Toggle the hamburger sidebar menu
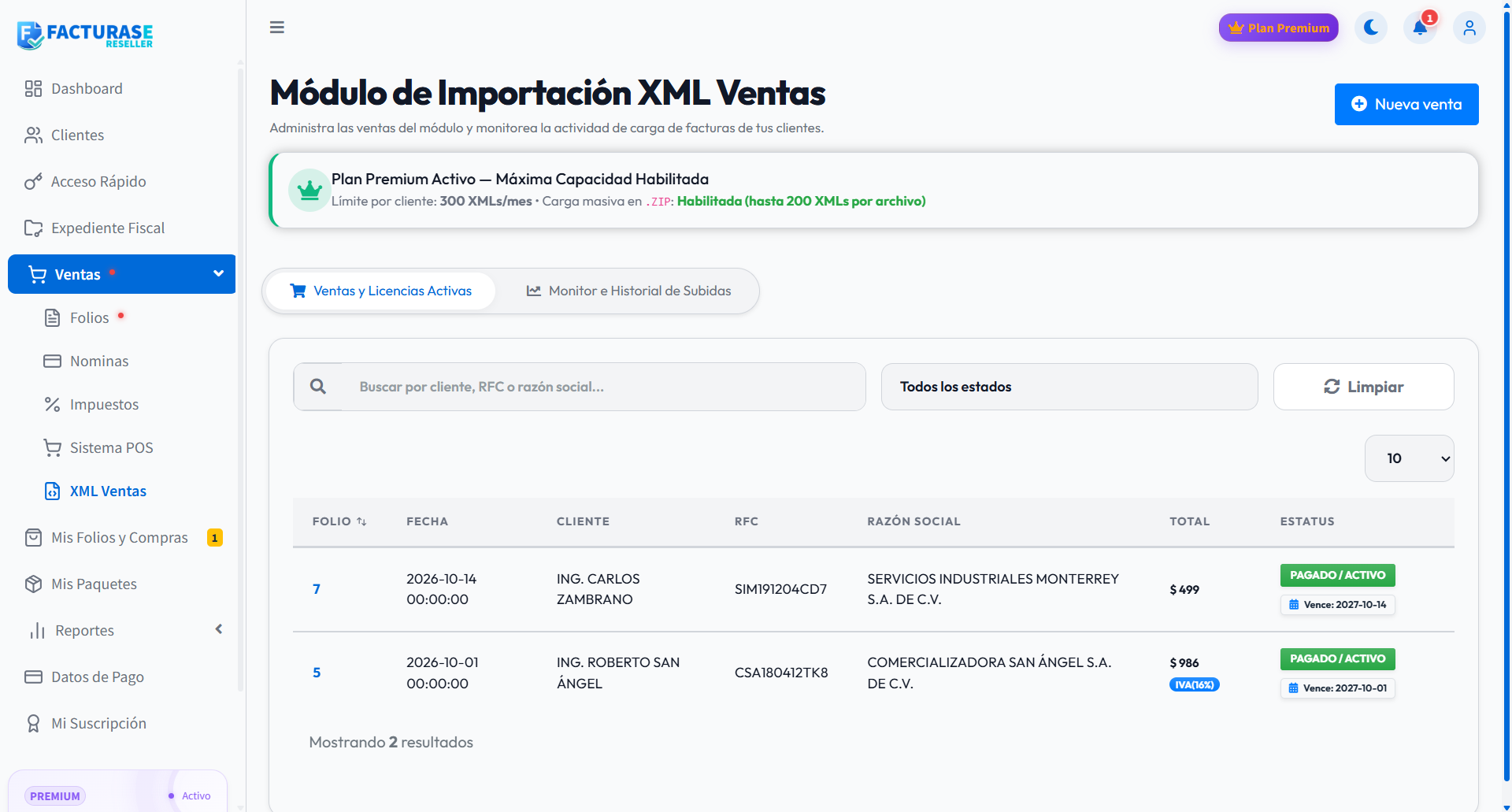 pos(276,28)
